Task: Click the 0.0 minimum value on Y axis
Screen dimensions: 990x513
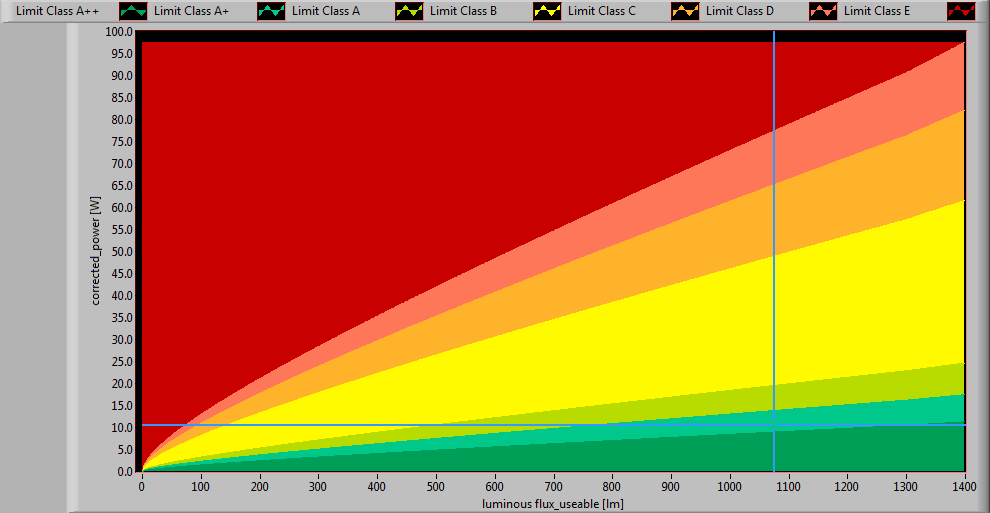Action: click(126, 471)
